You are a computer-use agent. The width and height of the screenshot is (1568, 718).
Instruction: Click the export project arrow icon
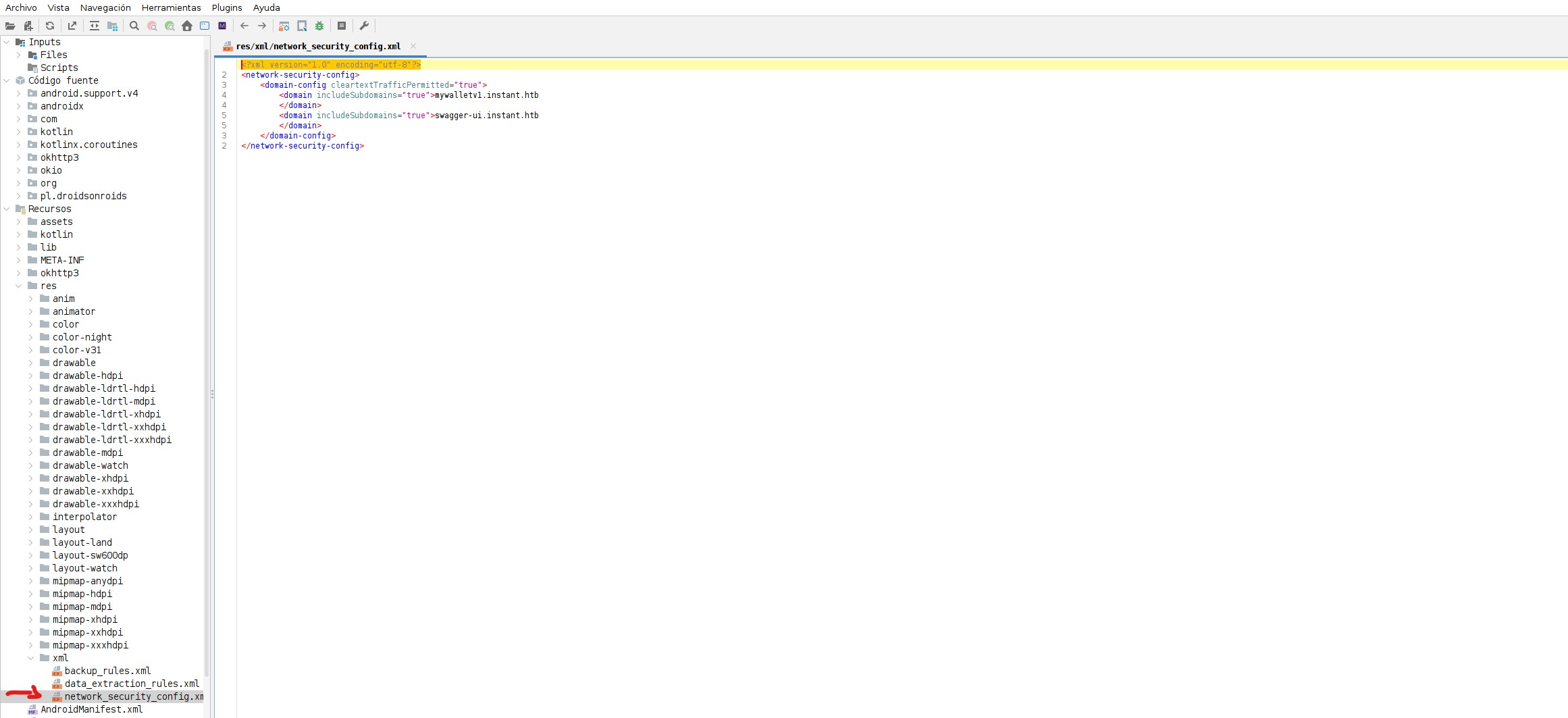click(x=72, y=26)
